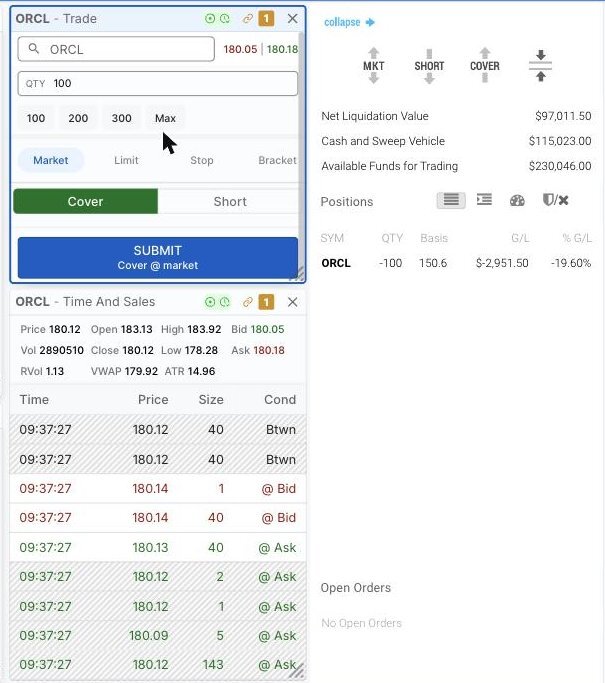Click the Open Orders heading
605x683 pixels.
coord(355,588)
